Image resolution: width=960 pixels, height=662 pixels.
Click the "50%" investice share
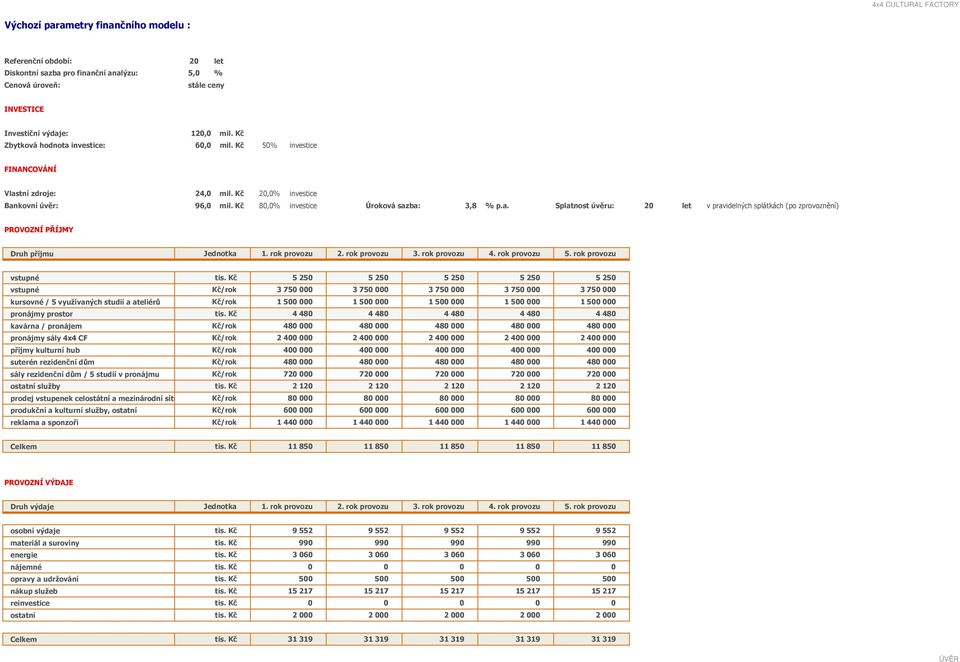tap(269, 145)
